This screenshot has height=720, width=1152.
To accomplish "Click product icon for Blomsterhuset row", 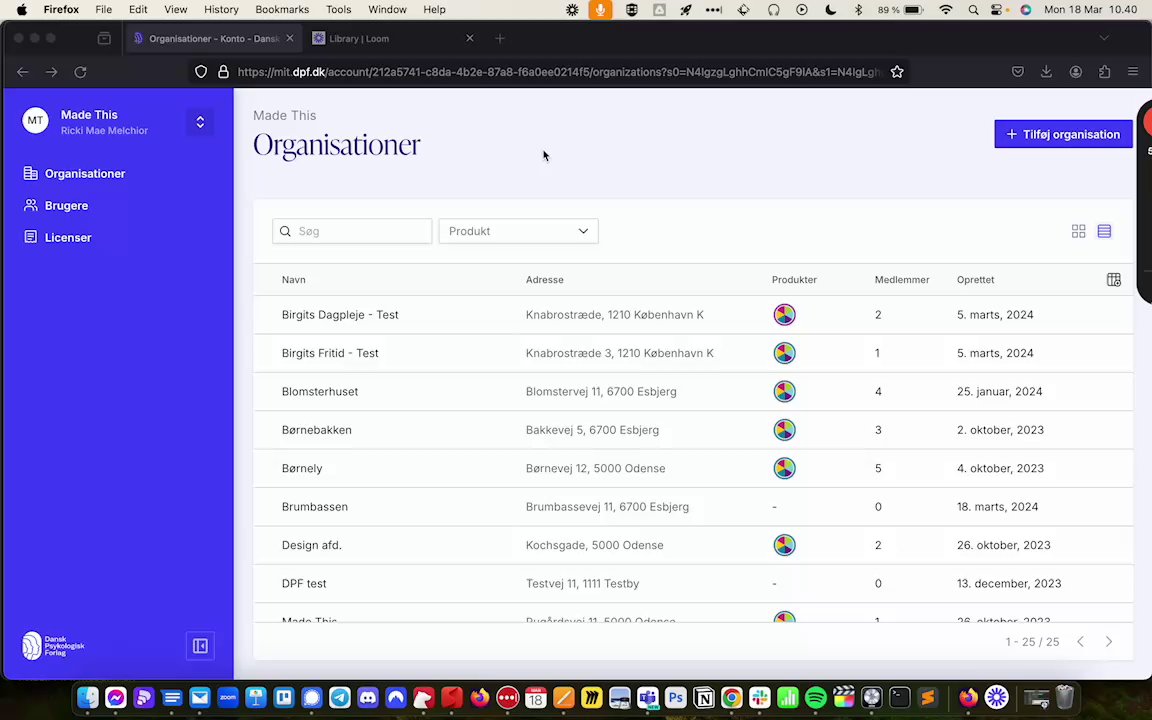I will click(784, 392).
